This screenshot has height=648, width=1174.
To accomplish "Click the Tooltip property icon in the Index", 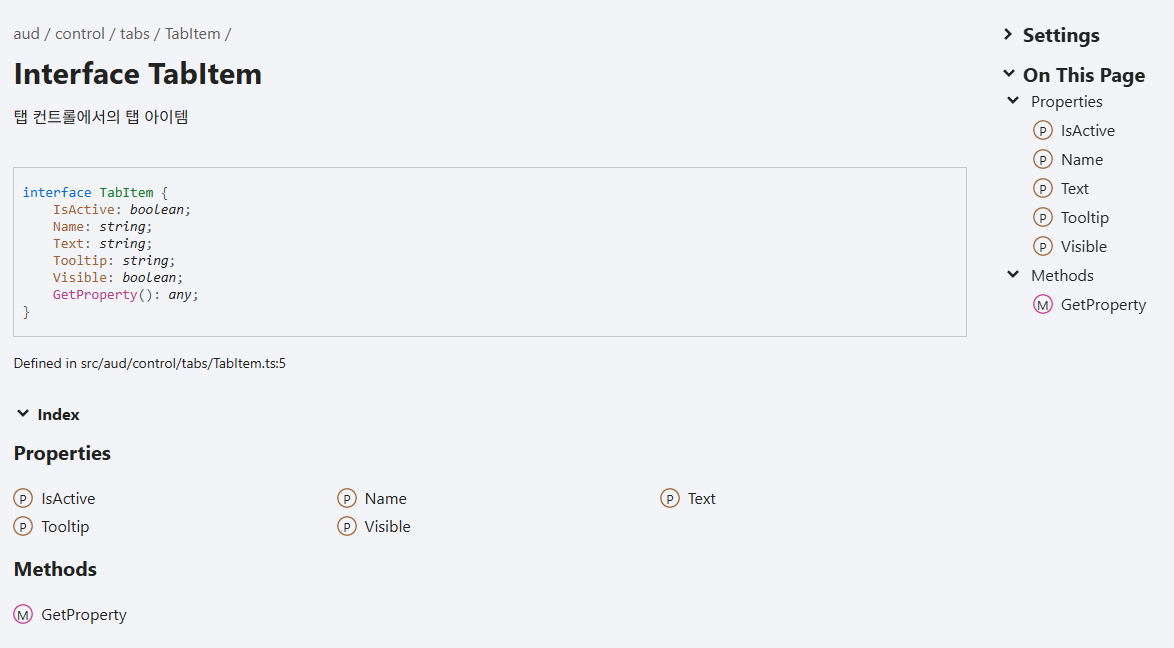I will coord(23,526).
